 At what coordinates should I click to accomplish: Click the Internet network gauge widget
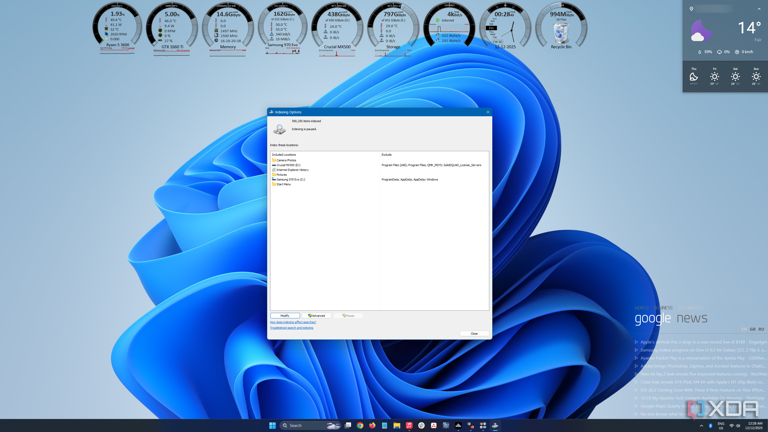pyautogui.click(x=449, y=26)
